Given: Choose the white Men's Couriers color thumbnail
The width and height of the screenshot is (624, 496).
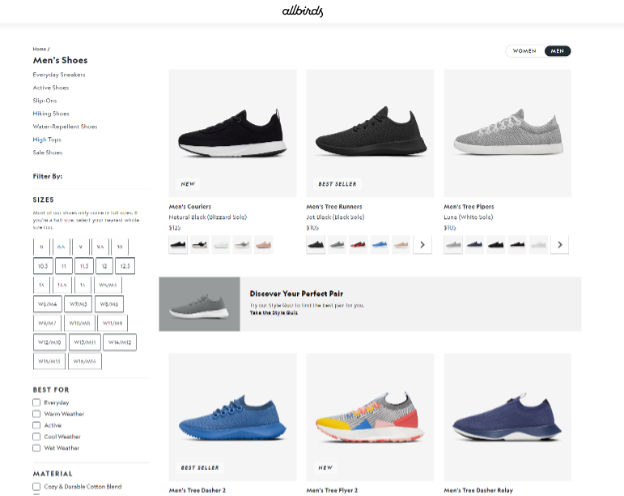Looking at the screenshot, I should coord(221,244).
